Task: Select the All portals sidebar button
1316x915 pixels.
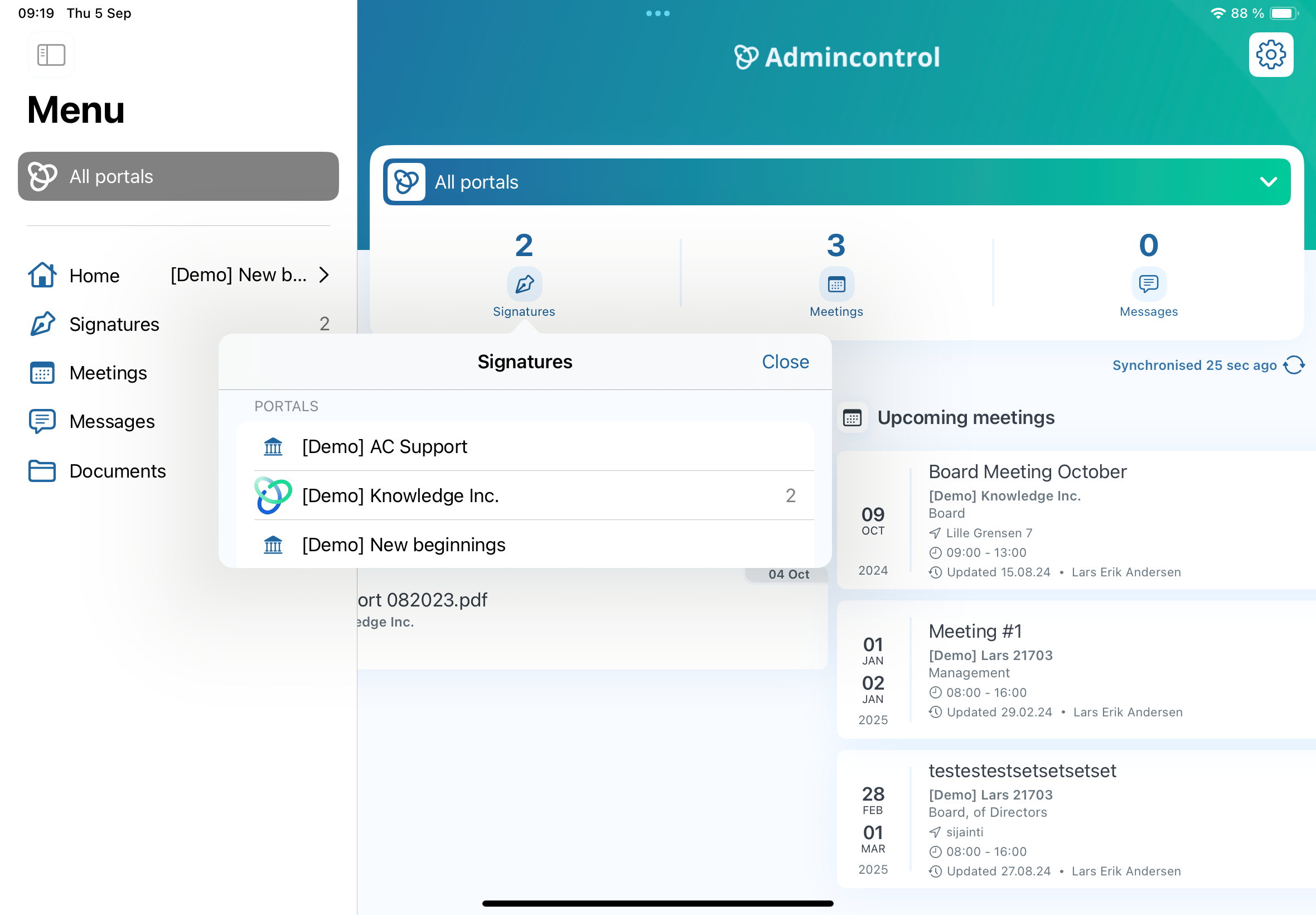Action: (x=178, y=176)
